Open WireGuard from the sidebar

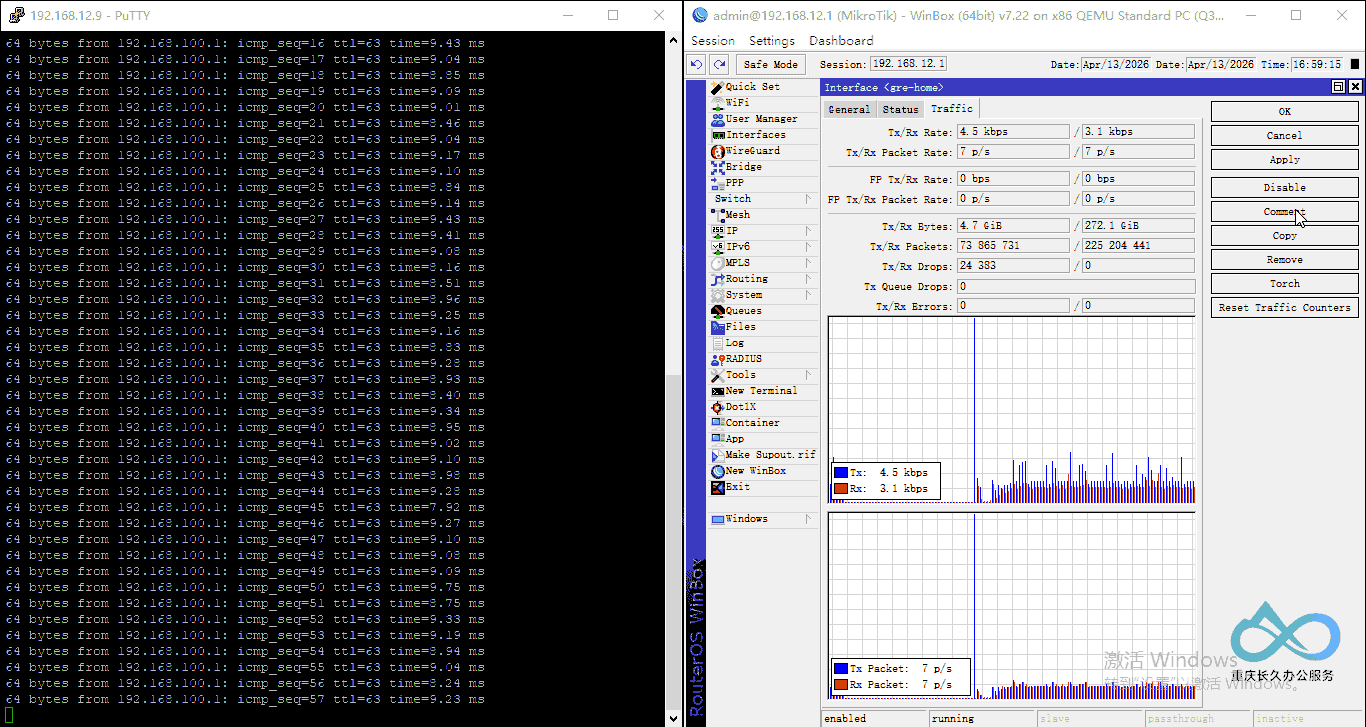(751, 151)
